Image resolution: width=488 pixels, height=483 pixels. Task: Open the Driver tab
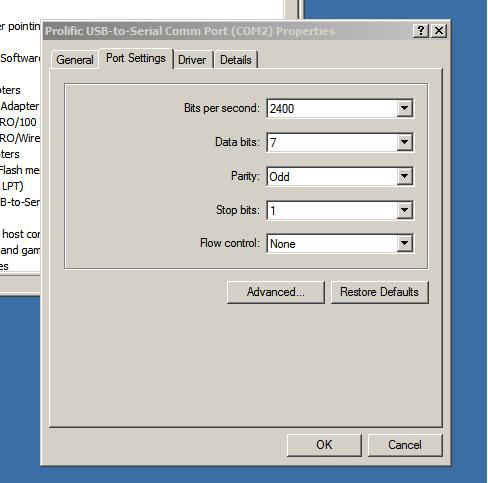(192, 60)
